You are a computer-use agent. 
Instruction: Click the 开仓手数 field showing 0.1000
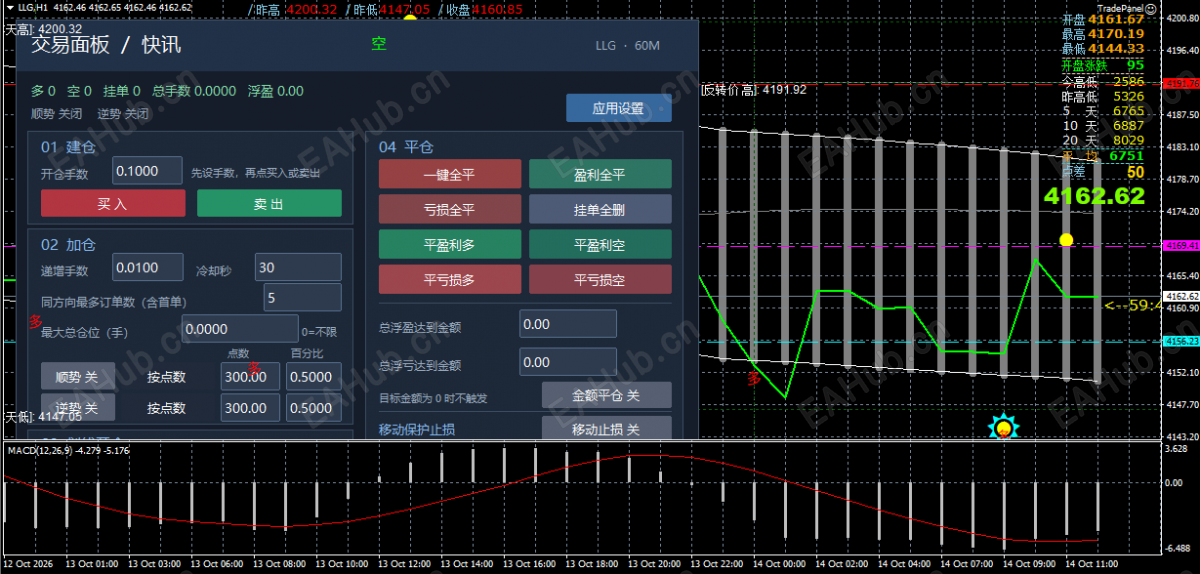click(x=147, y=171)
